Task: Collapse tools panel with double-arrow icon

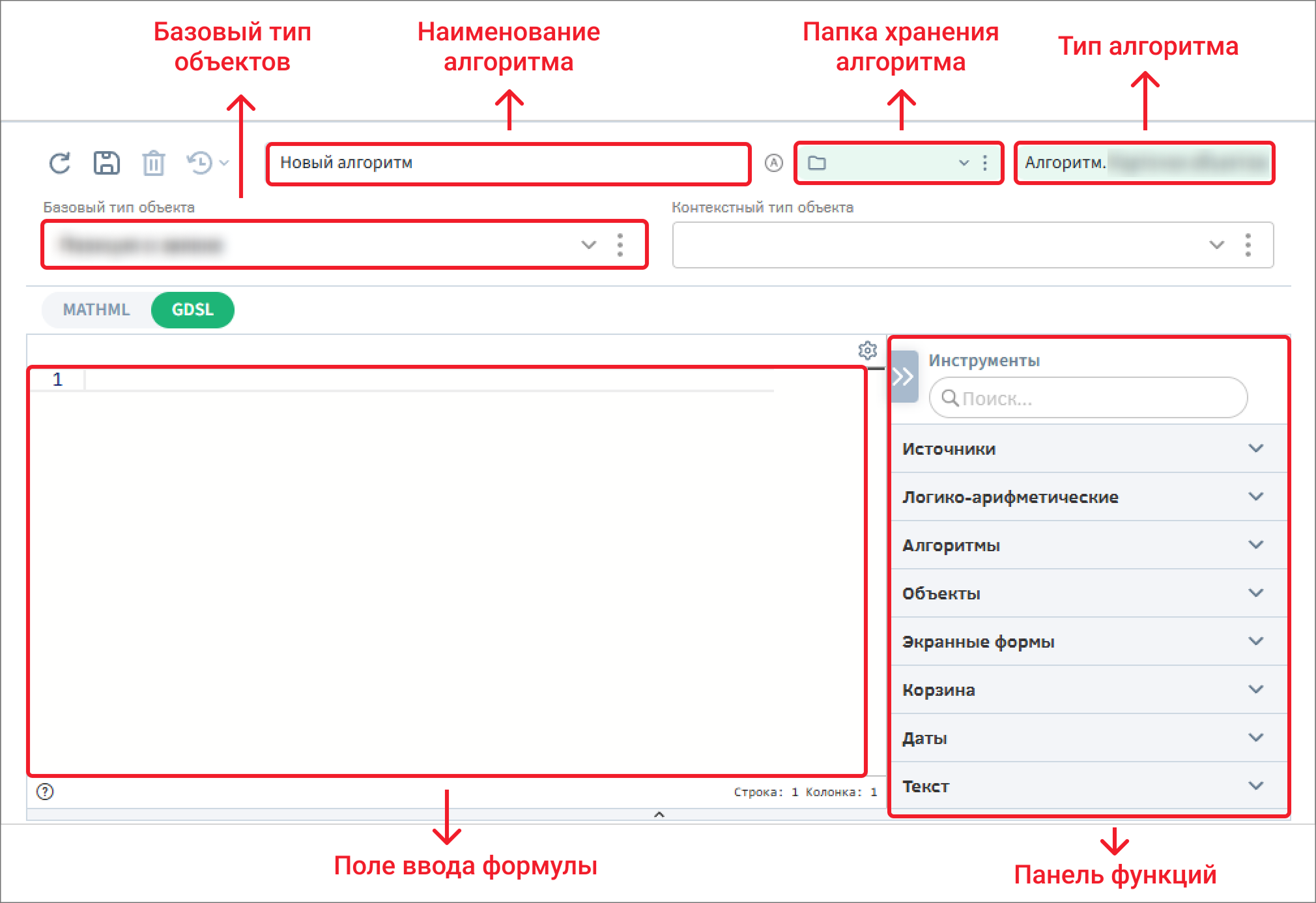Action: (904, 377)
